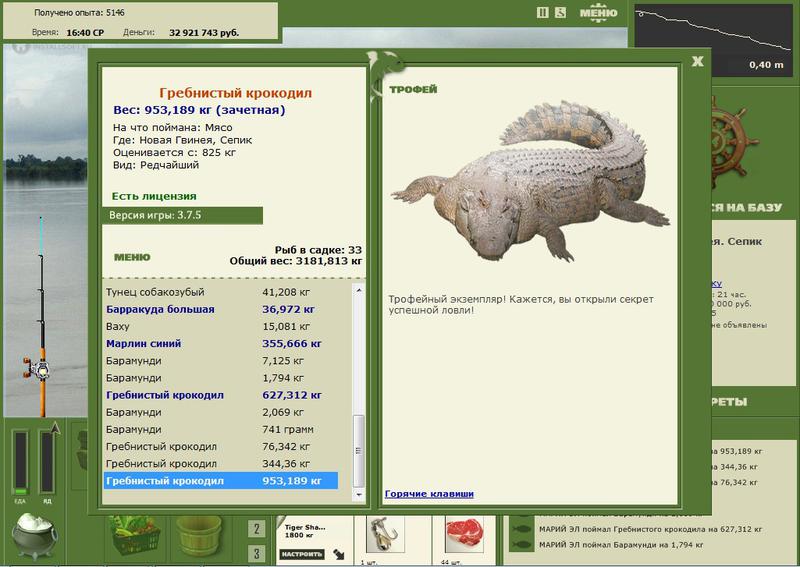Select the hook item icon

click(x=385, y=534)
